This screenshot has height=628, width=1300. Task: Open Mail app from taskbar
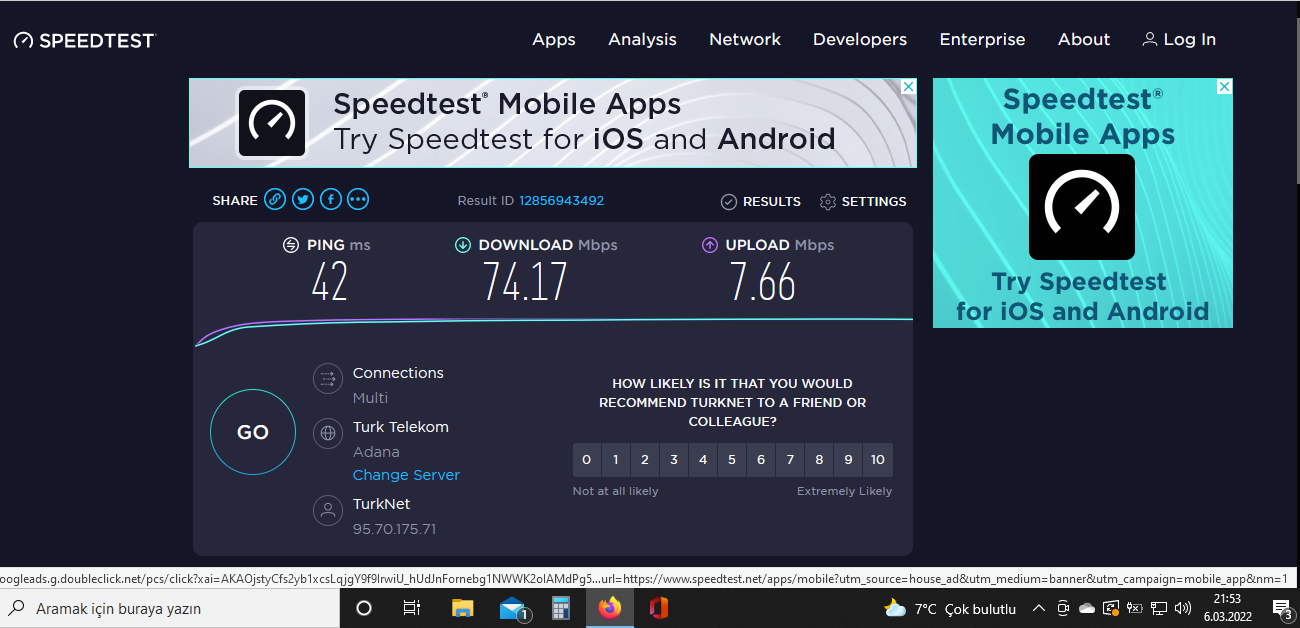point(513,608)
